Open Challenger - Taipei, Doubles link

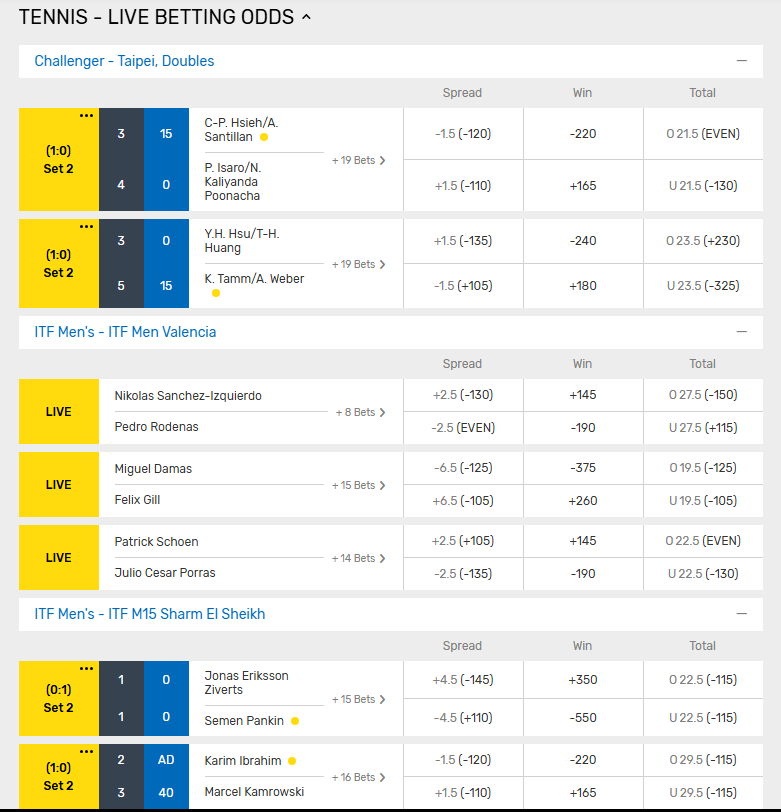coord(124,61)
